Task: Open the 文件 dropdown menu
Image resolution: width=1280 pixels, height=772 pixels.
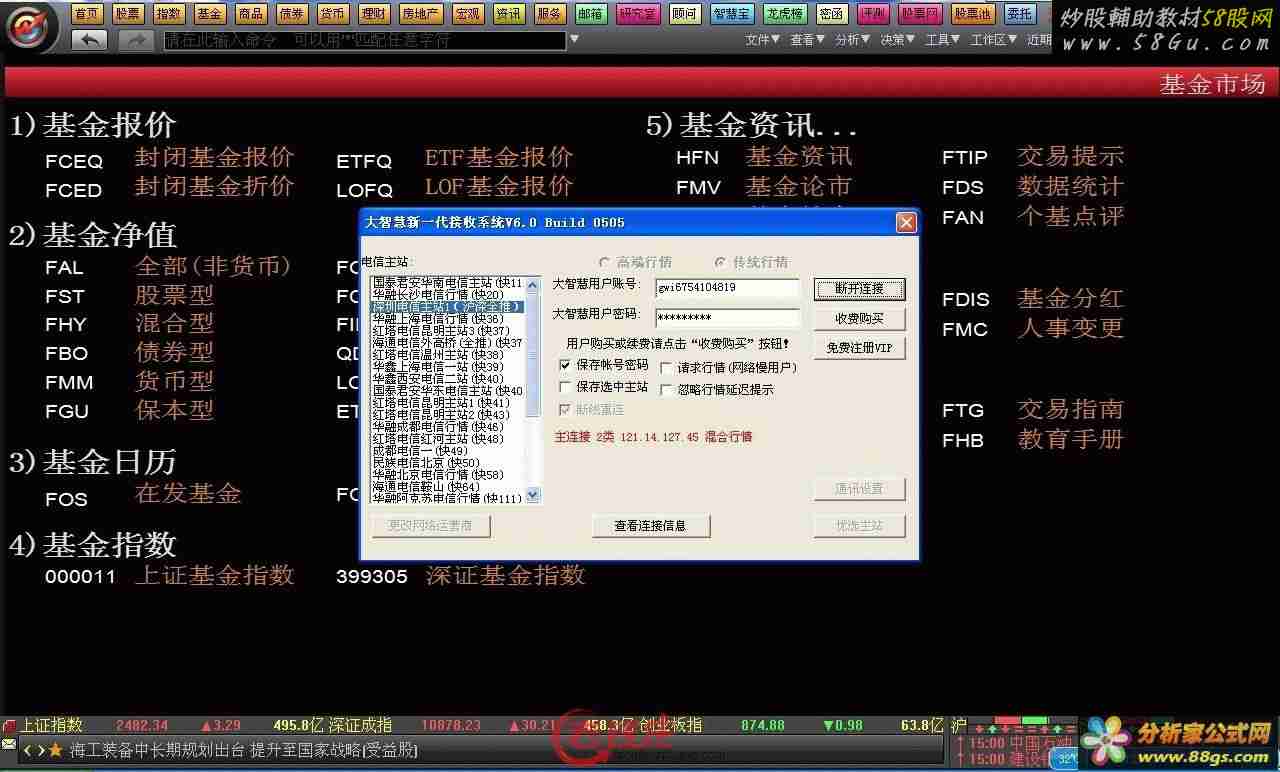Action: 763,40
